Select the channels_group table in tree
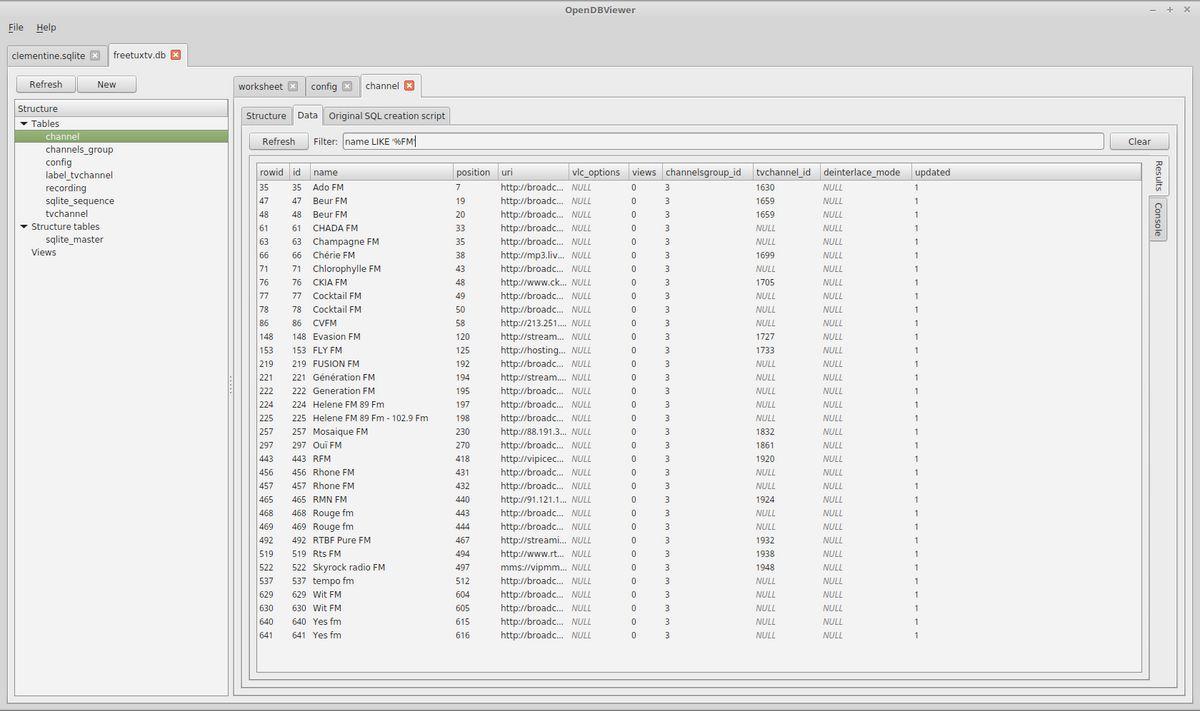 coord(79,150)
